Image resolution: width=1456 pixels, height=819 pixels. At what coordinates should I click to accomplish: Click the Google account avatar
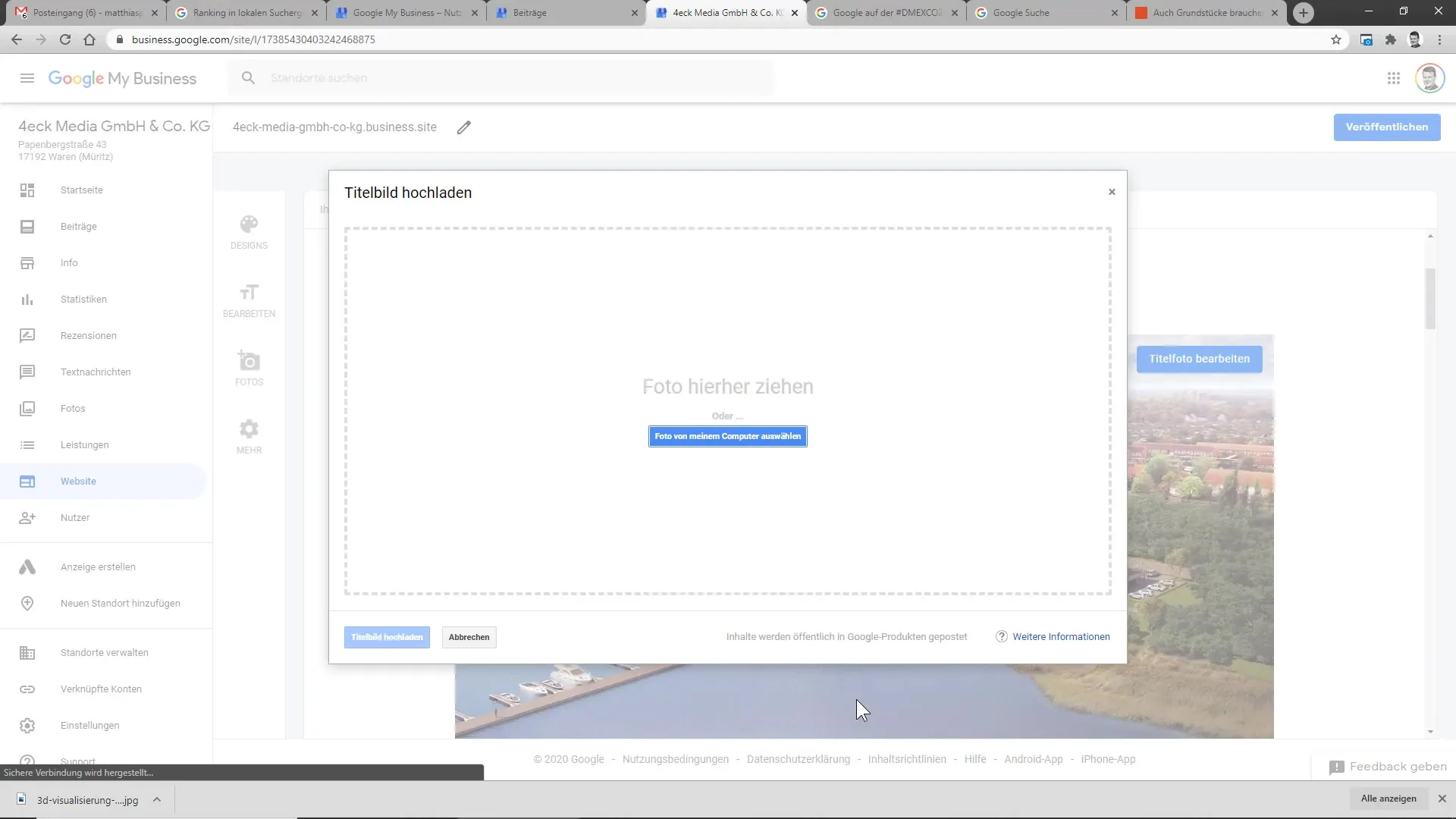[x=1429, y=78]
